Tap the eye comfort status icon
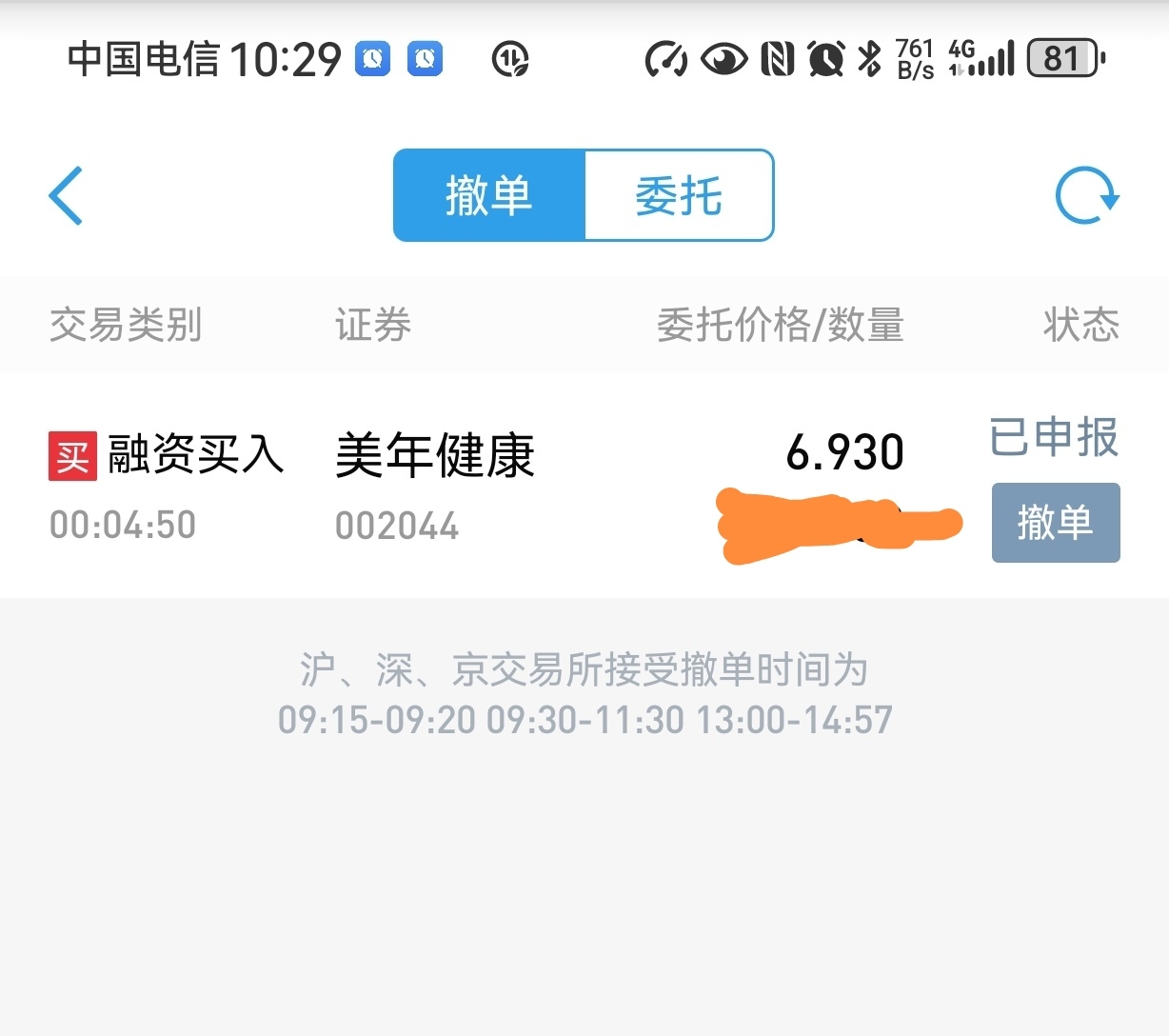 (x=724, y=59)
